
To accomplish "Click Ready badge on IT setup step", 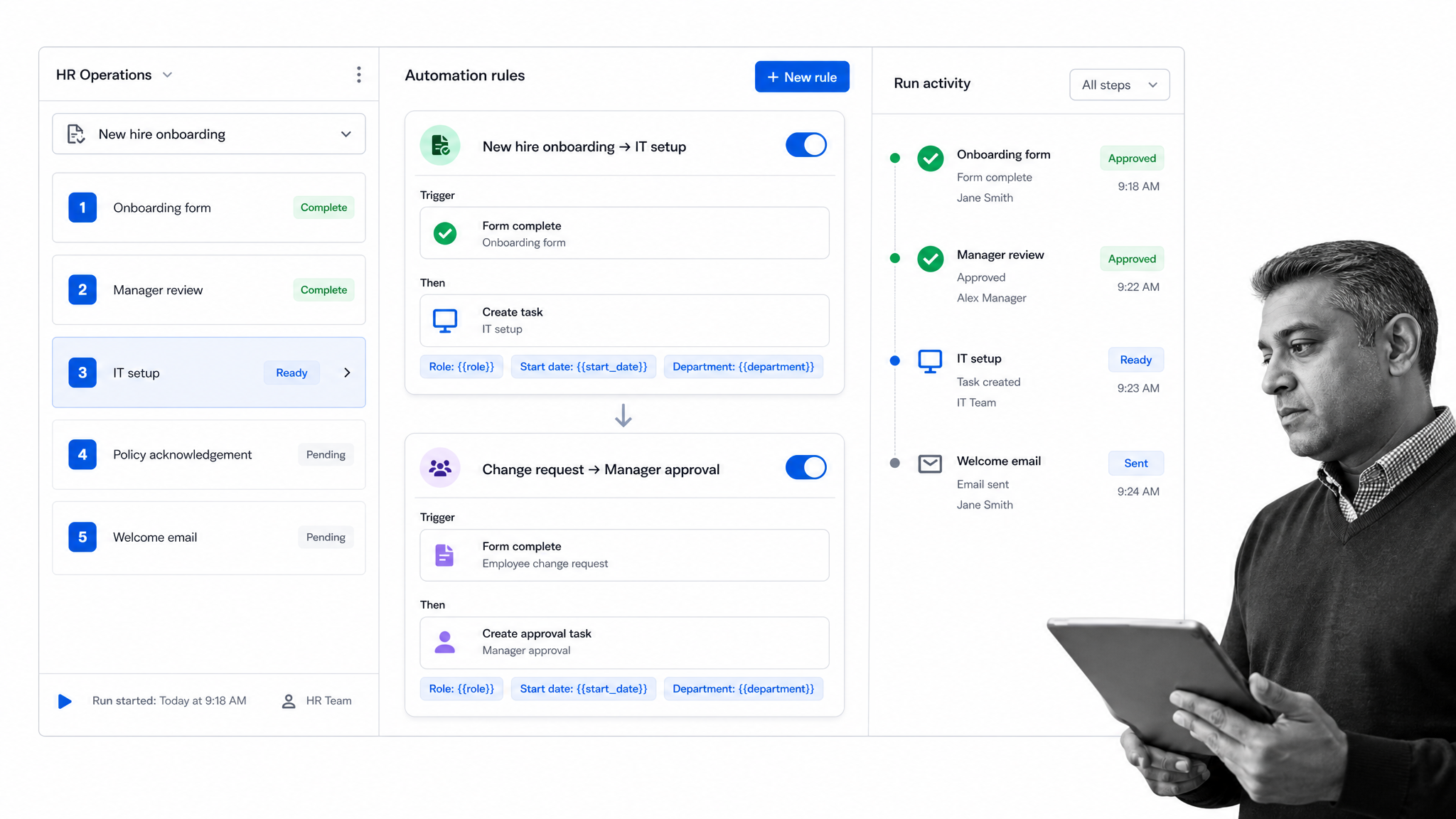I will [x=291, y=373].
